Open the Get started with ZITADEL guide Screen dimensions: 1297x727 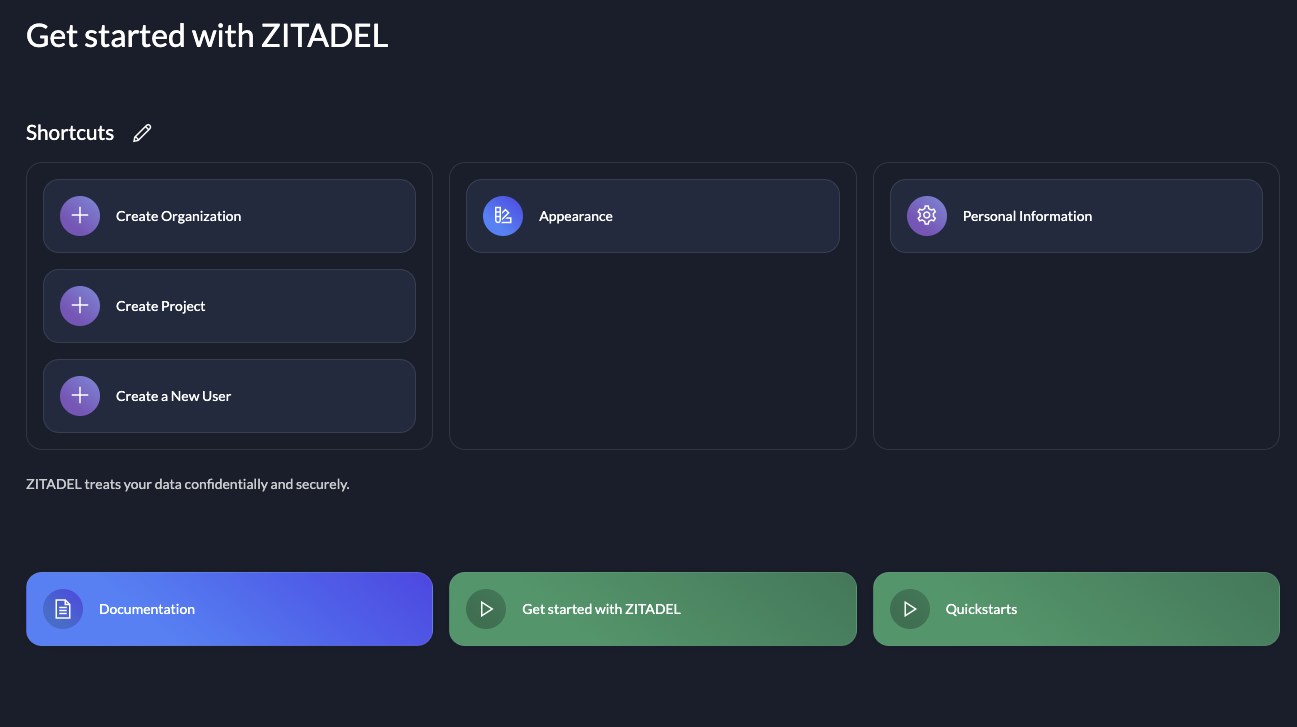[652, 608]
